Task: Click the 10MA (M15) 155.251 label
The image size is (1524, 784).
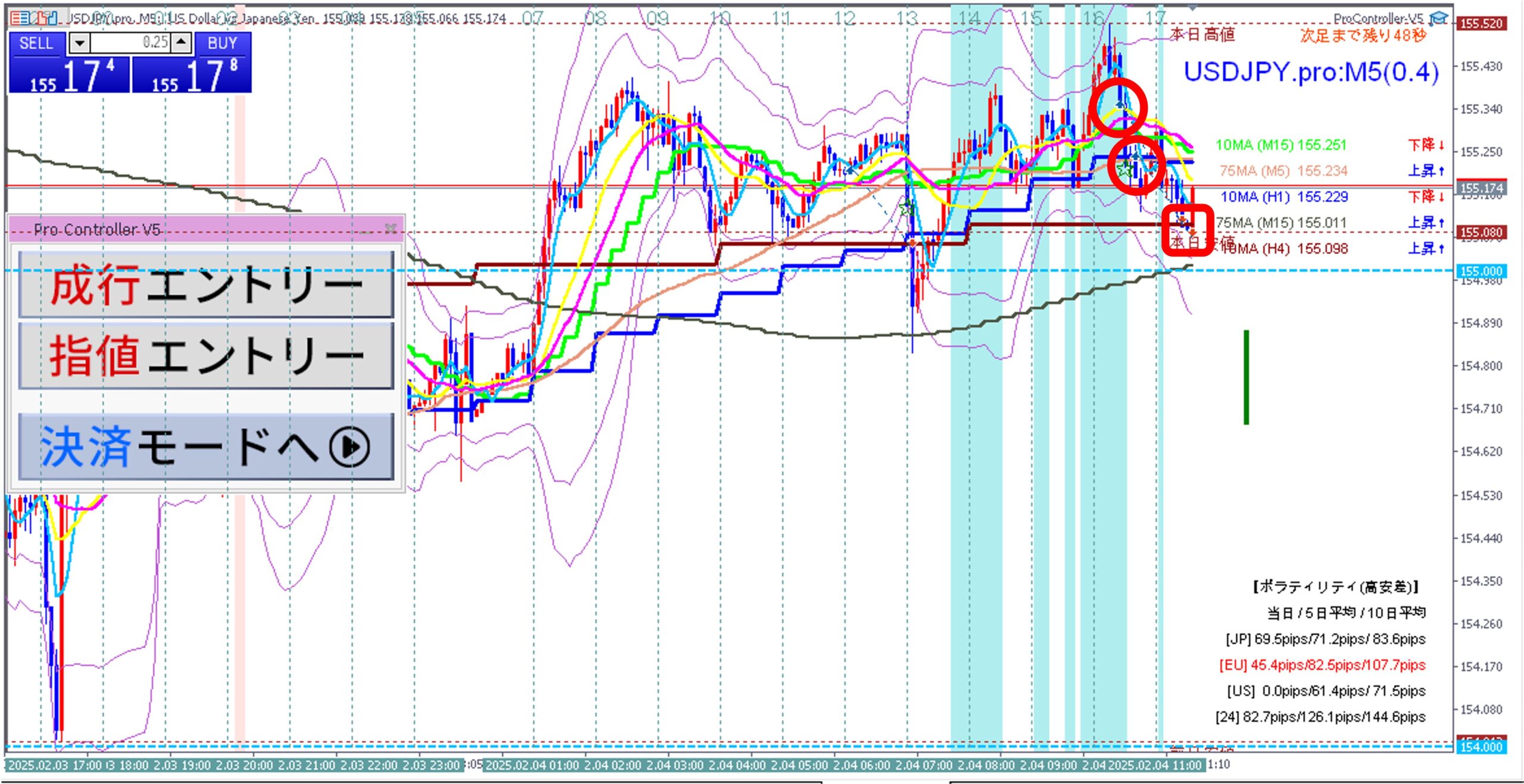Action: pyautogui.click(x=1280, y=145)
